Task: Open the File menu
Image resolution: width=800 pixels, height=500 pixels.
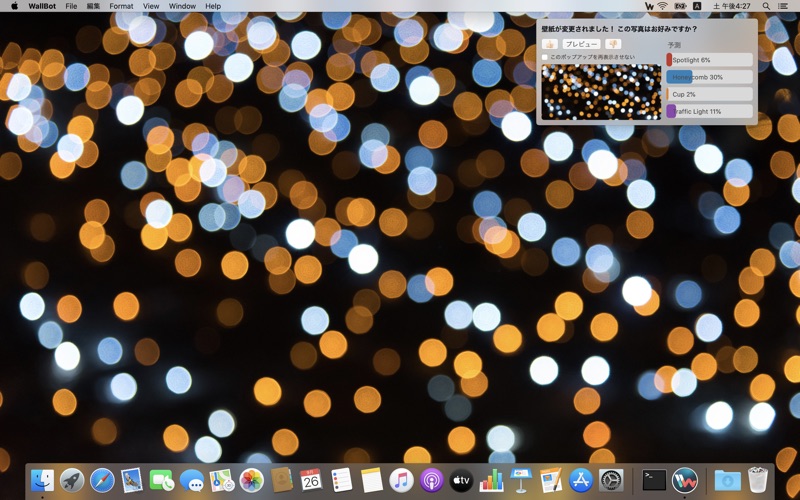Action: tap(71, 6)
